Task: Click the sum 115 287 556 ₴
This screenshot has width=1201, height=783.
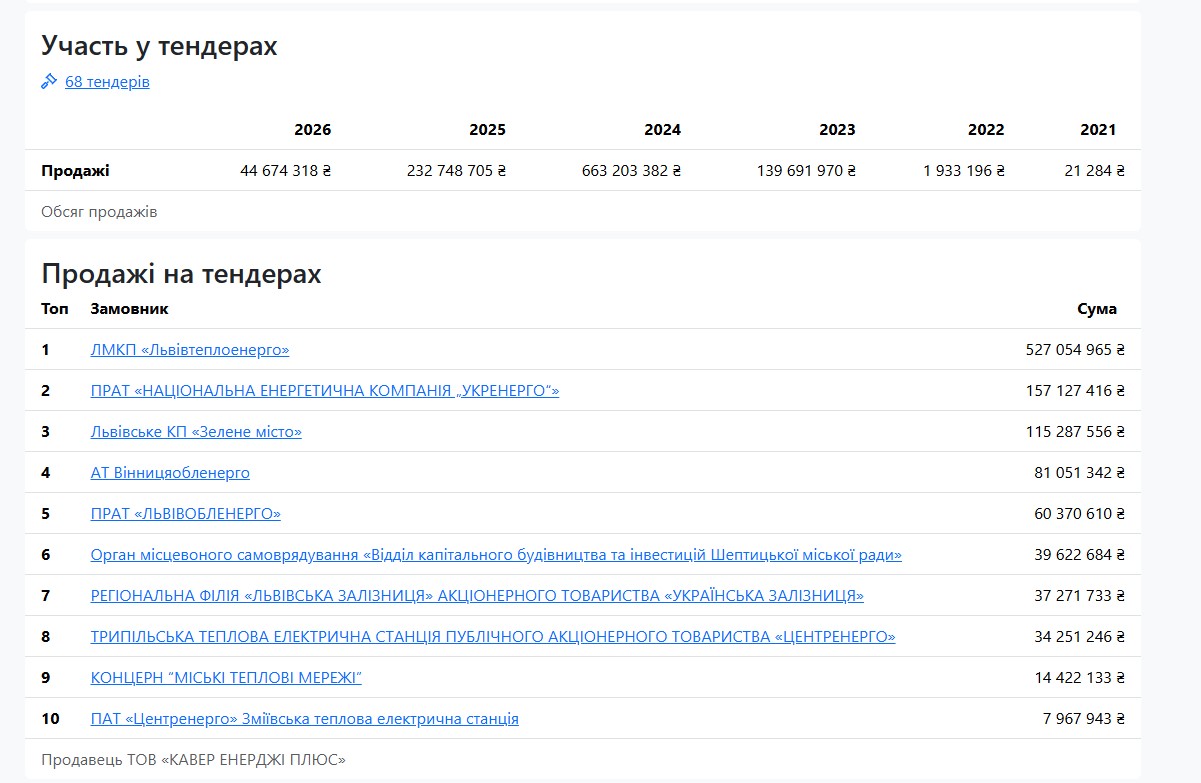Action: [1075, 432]
